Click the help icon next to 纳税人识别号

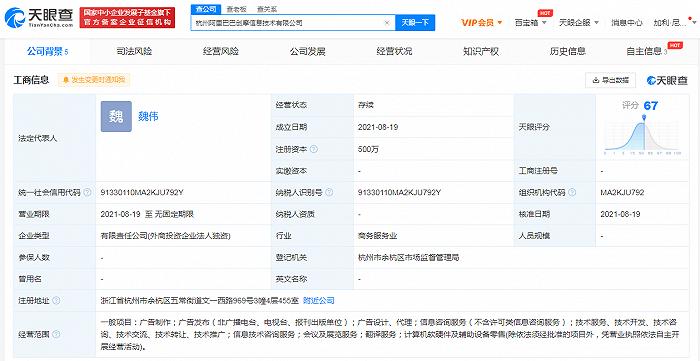329,192
